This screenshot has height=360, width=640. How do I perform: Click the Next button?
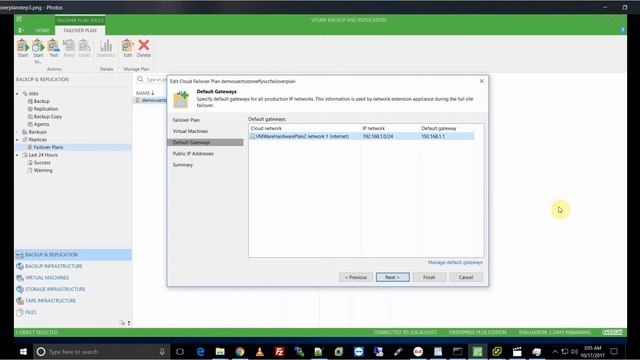(392, 277)
